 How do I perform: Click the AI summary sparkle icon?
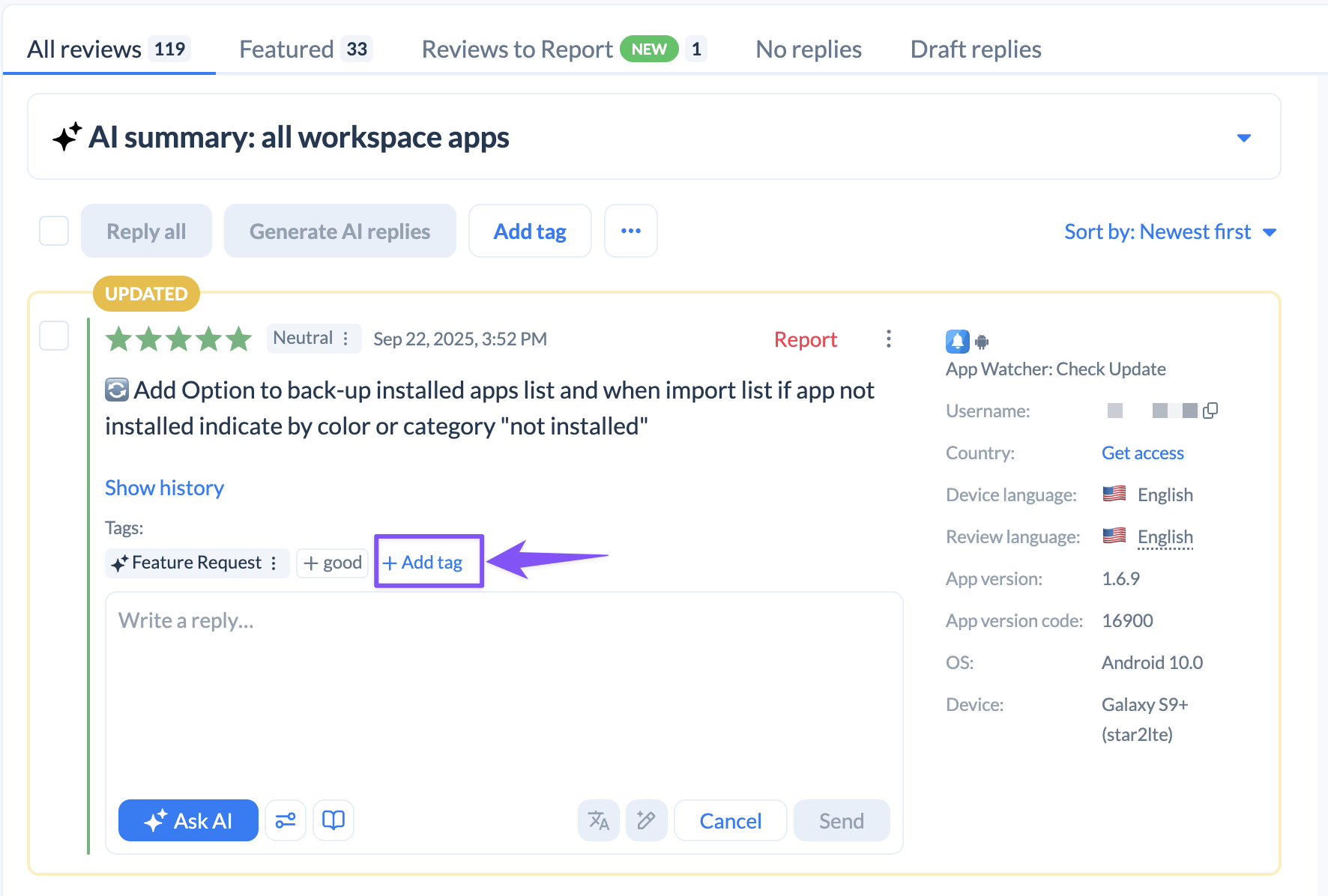point(67,137)
